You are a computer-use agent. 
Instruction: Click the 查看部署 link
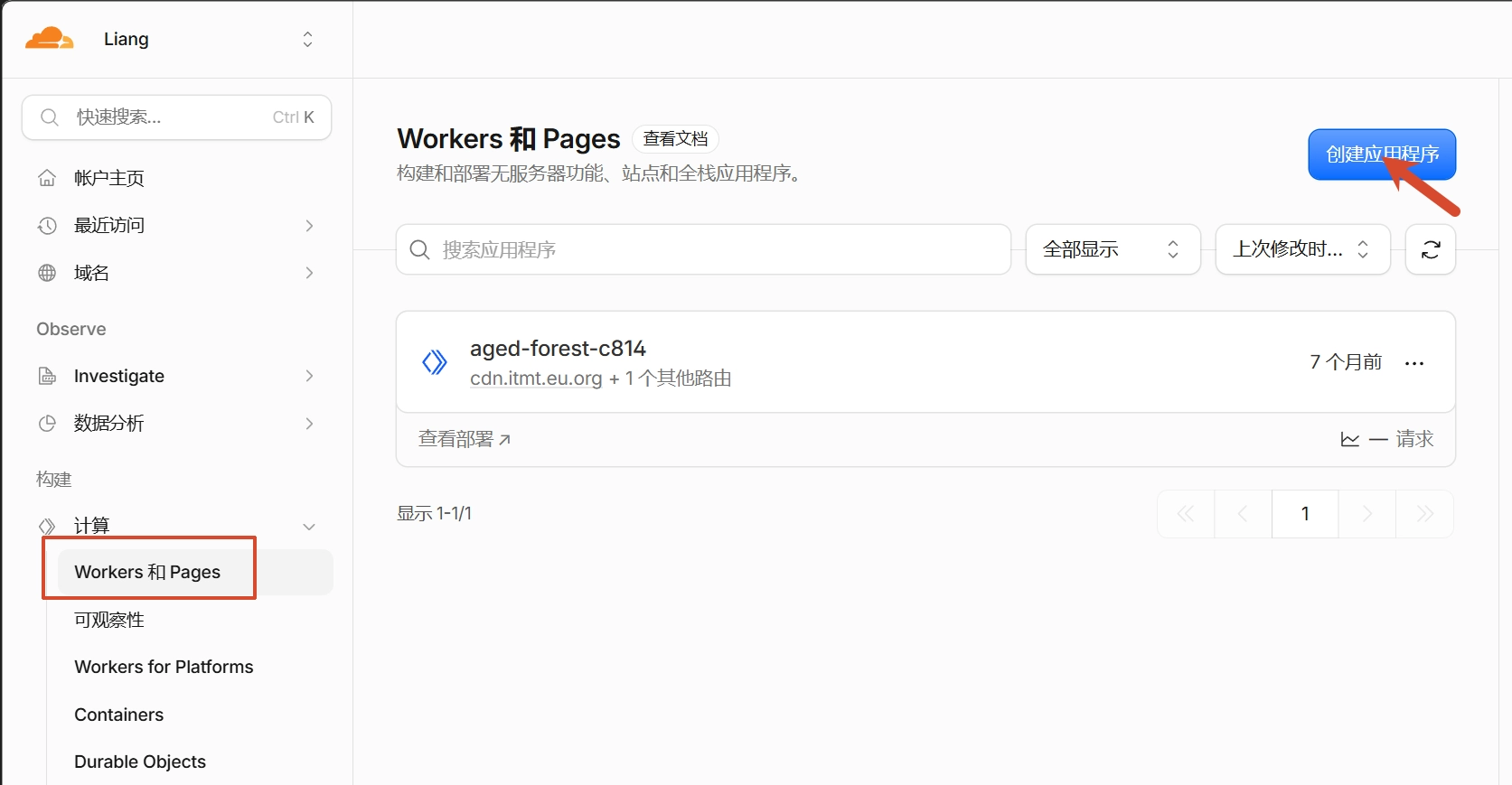[465, 439]
